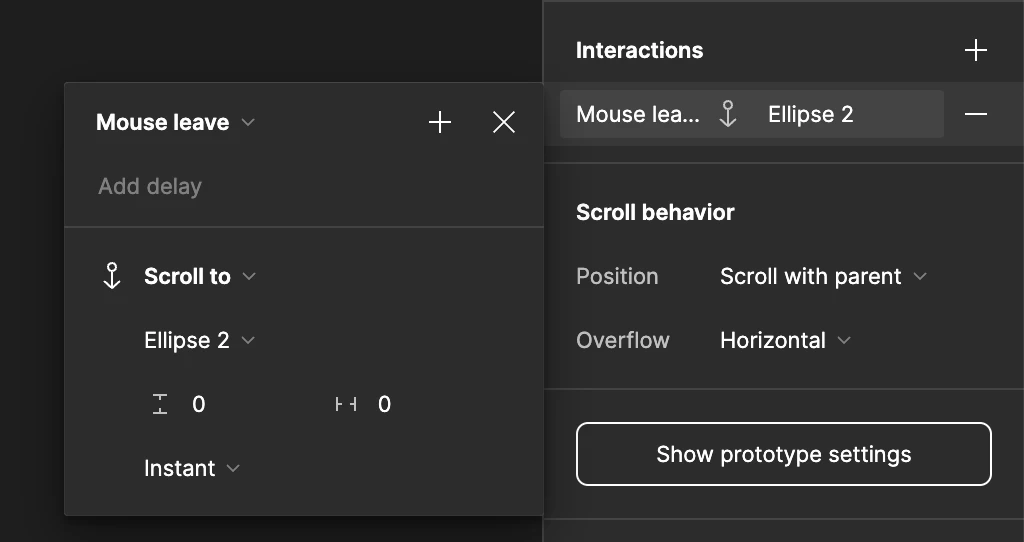The height and width of the screenshot is (542, 1024).
Task: Click the Ellipse 2 target in the interaction row
Action: point(810,115)
